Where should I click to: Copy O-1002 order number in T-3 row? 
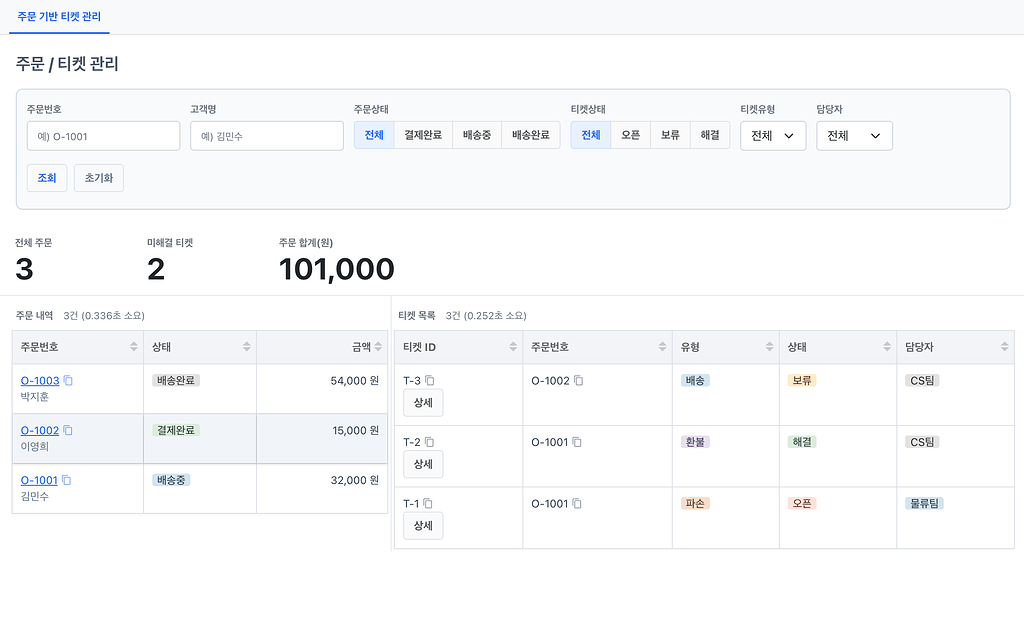coord(578,381)
